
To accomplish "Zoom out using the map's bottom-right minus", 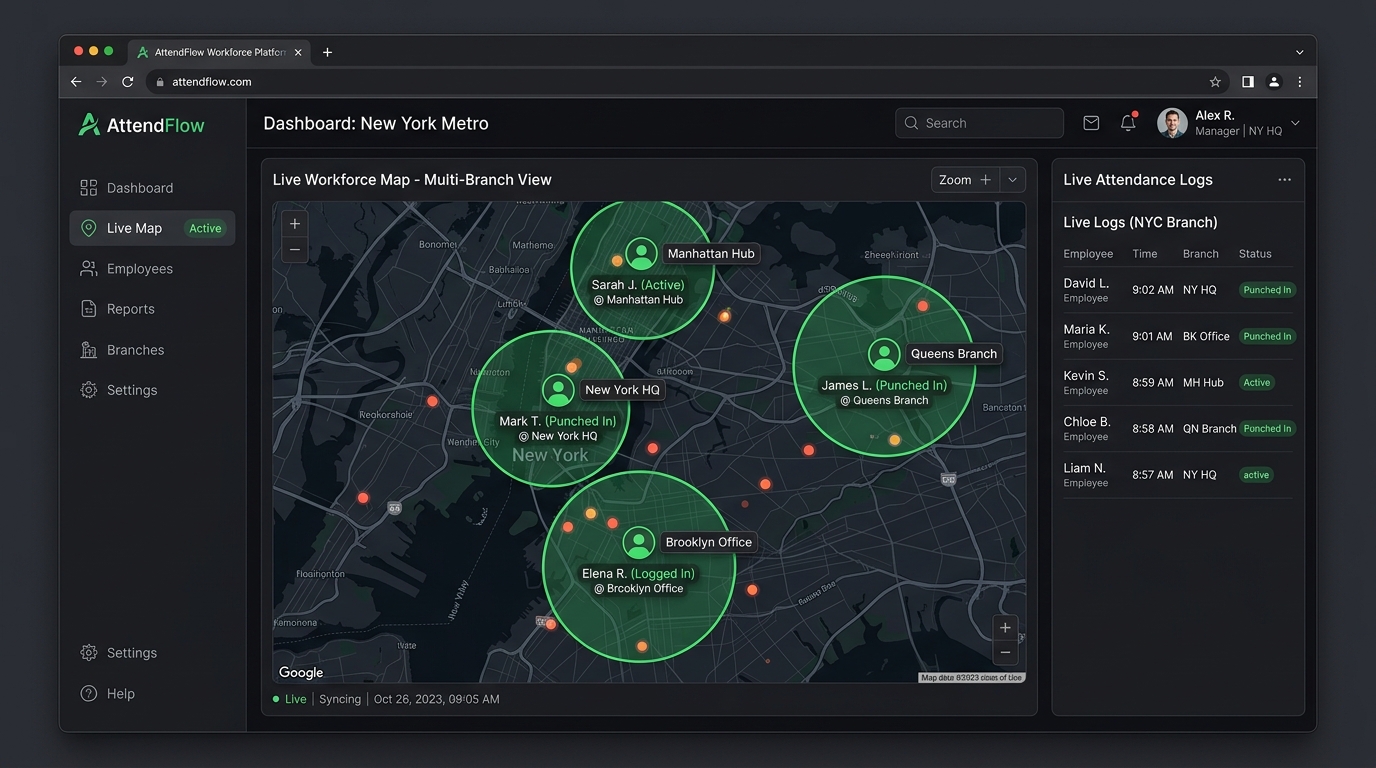I will [x=1005, y=653].
